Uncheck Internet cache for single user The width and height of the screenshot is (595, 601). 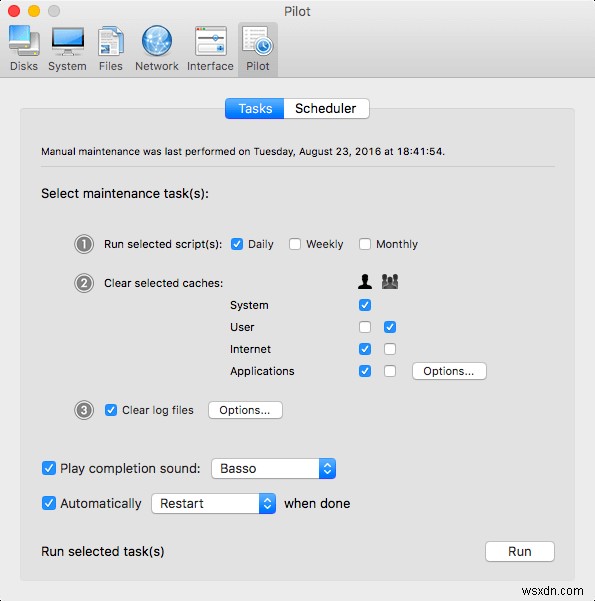365,349
